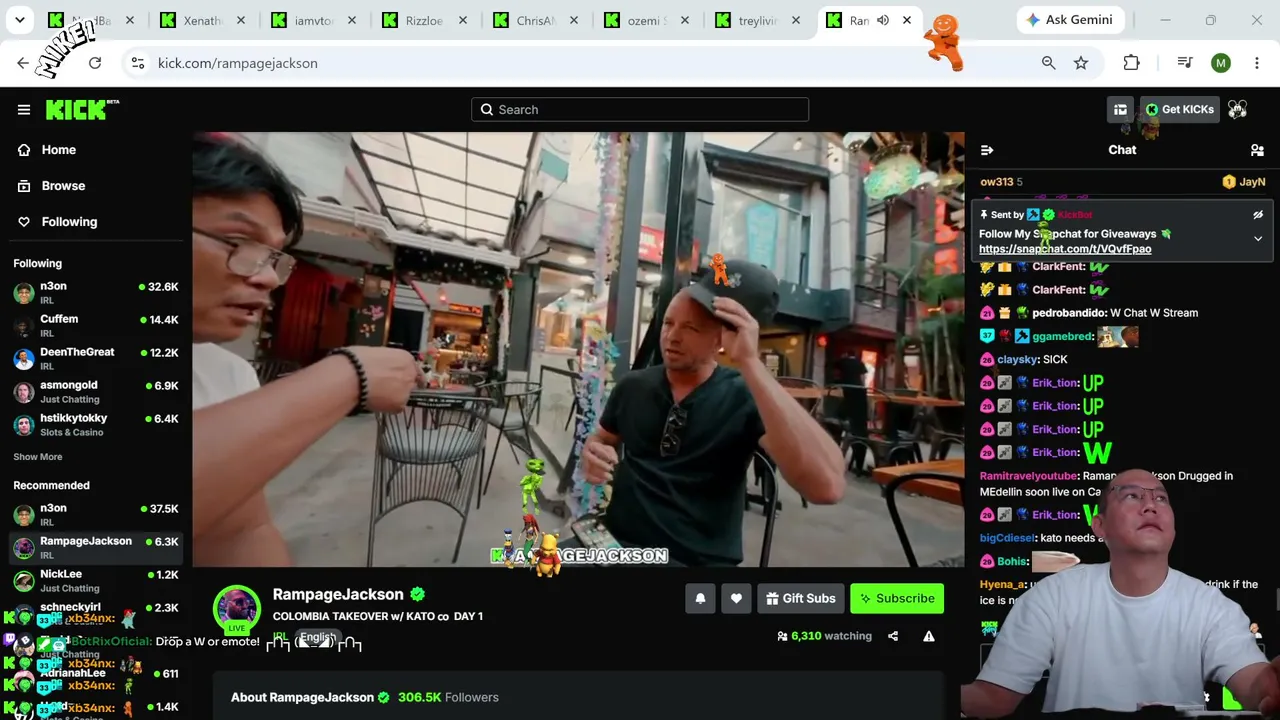Open Cuffem channel in Following
The height and width of the screenshot is (720, 1280).
(96, 326)
